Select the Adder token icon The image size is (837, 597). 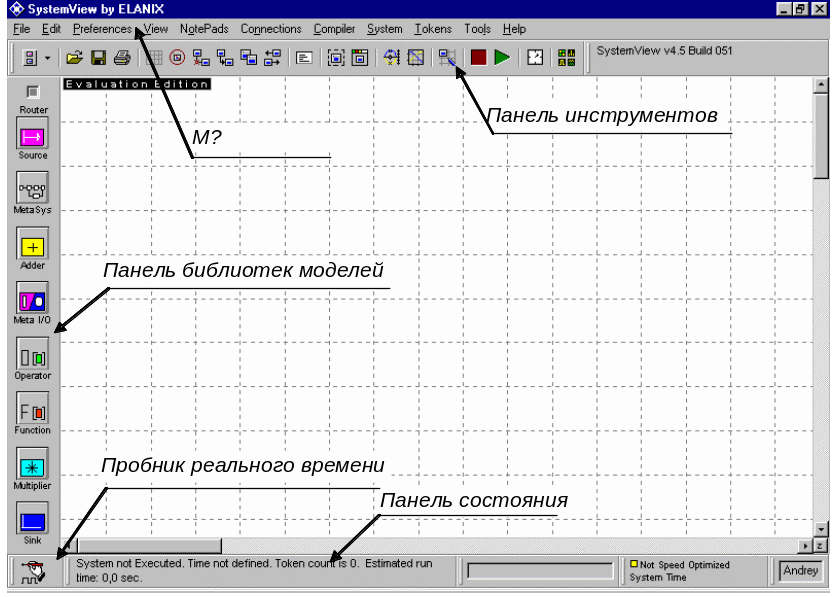[33, 245]
